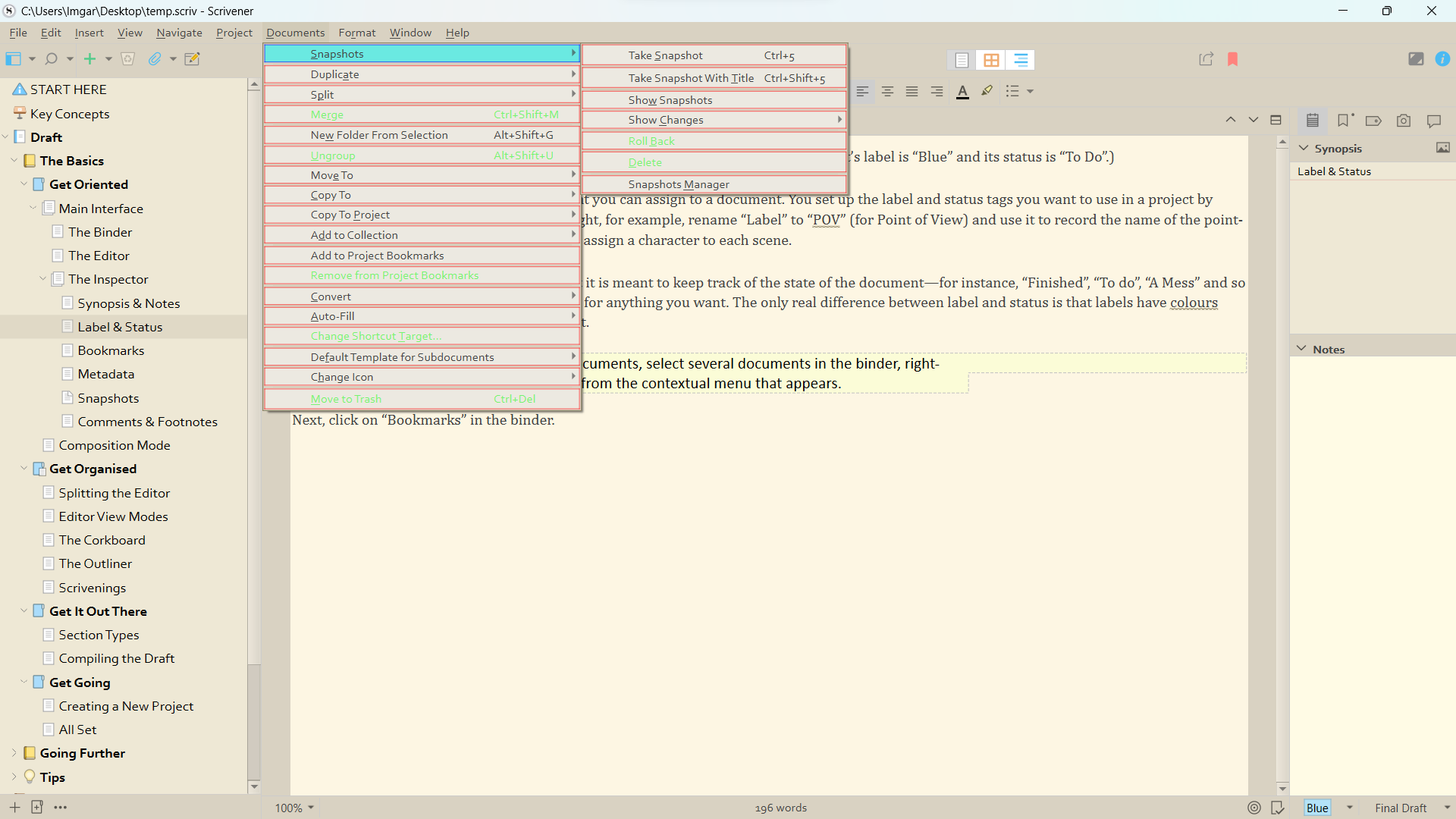Expand the Tips item in the binder
This screenshot has height=819, width=1456.
[13, 777]
